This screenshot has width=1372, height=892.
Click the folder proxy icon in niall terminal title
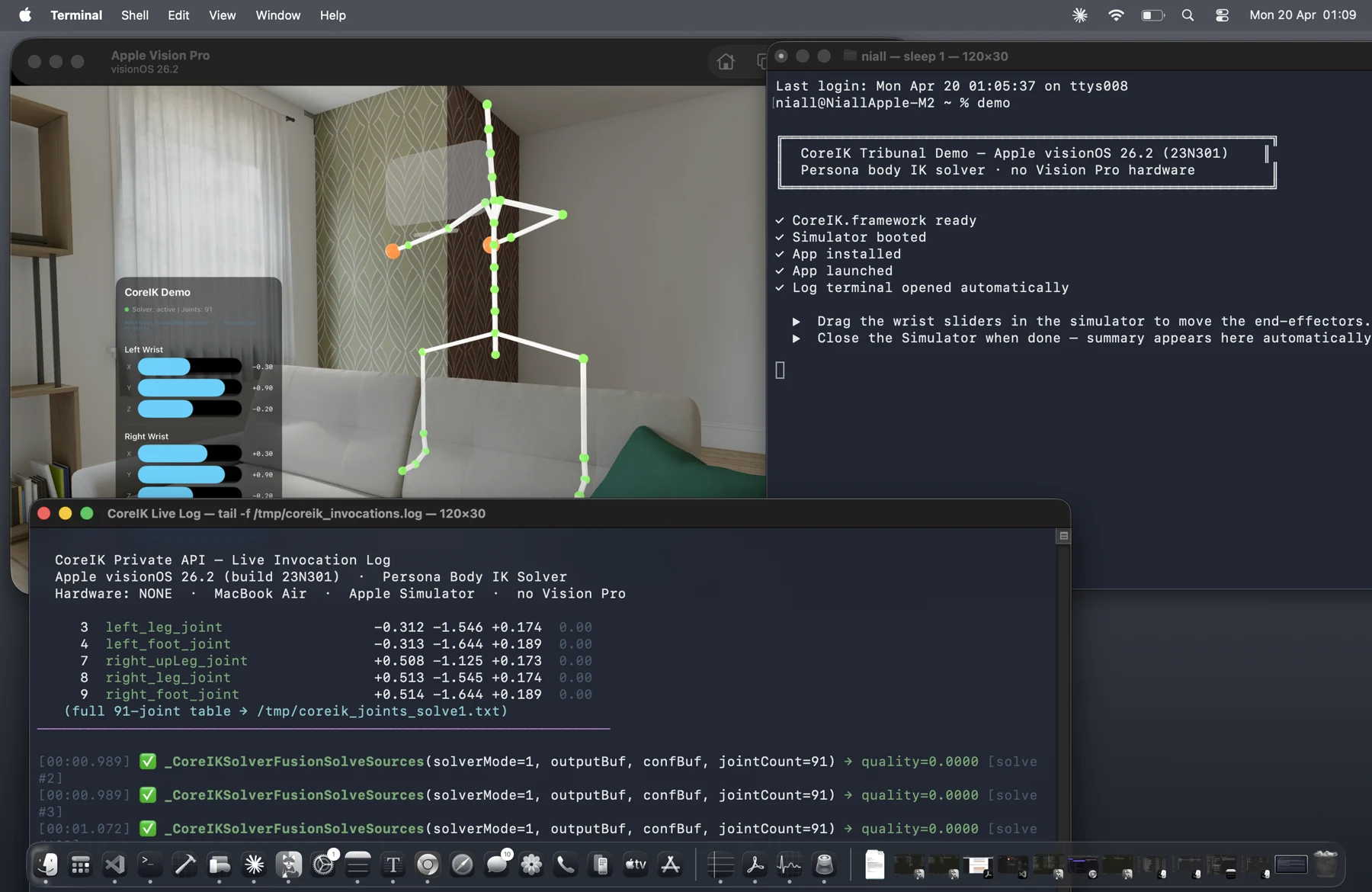pos(850,56)
